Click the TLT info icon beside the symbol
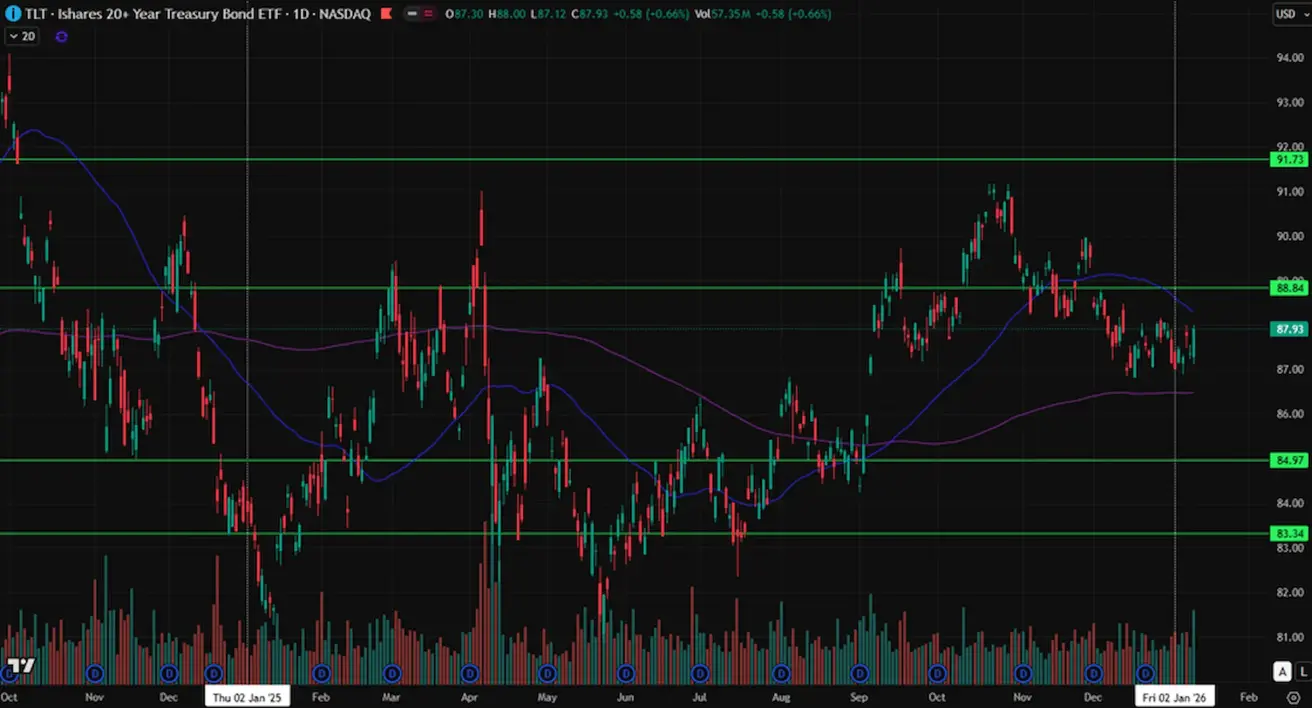Image resolution: width=1312 pixels, height=708 pixels. pos(11,14)
